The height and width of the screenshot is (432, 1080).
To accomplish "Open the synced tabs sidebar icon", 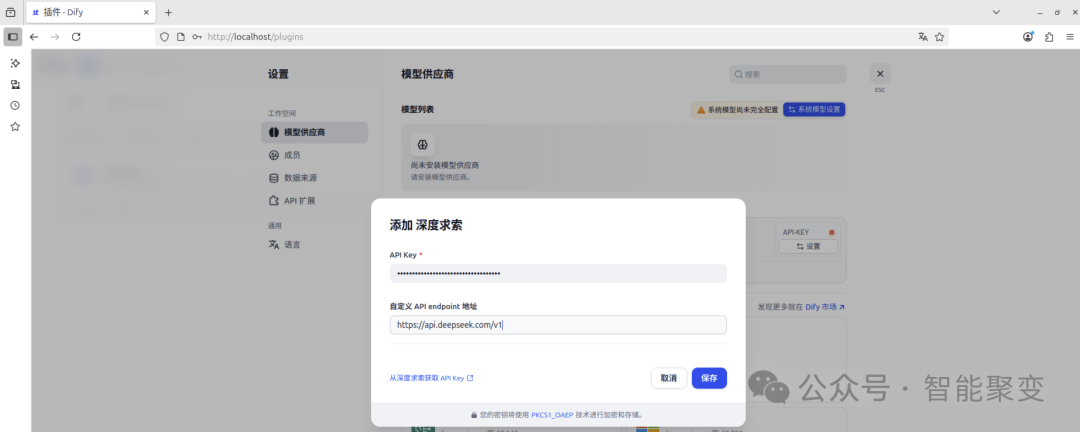I will click(15, 84).
